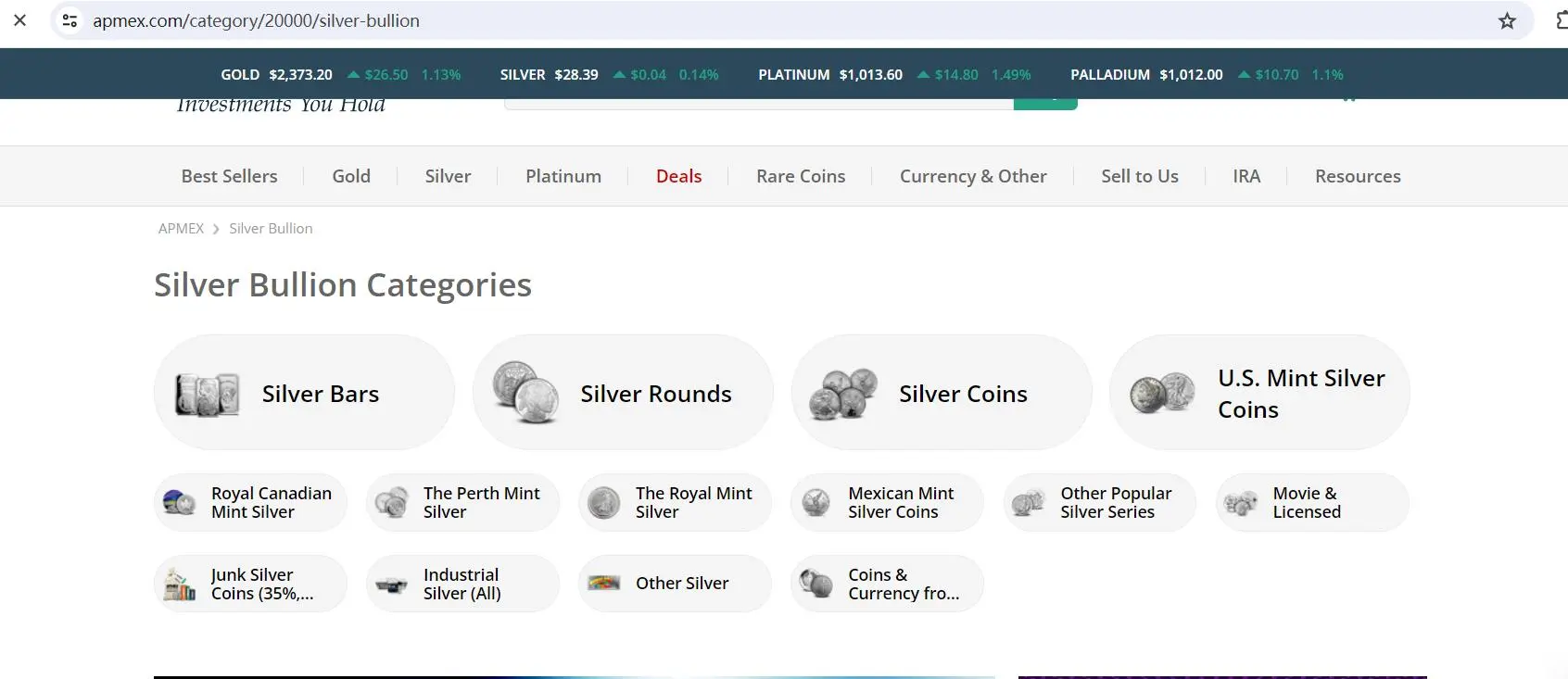The width and height of the screenshot is (1568, 679).
Task: Open the Other Silver category
Action: (x=675, y=585)
